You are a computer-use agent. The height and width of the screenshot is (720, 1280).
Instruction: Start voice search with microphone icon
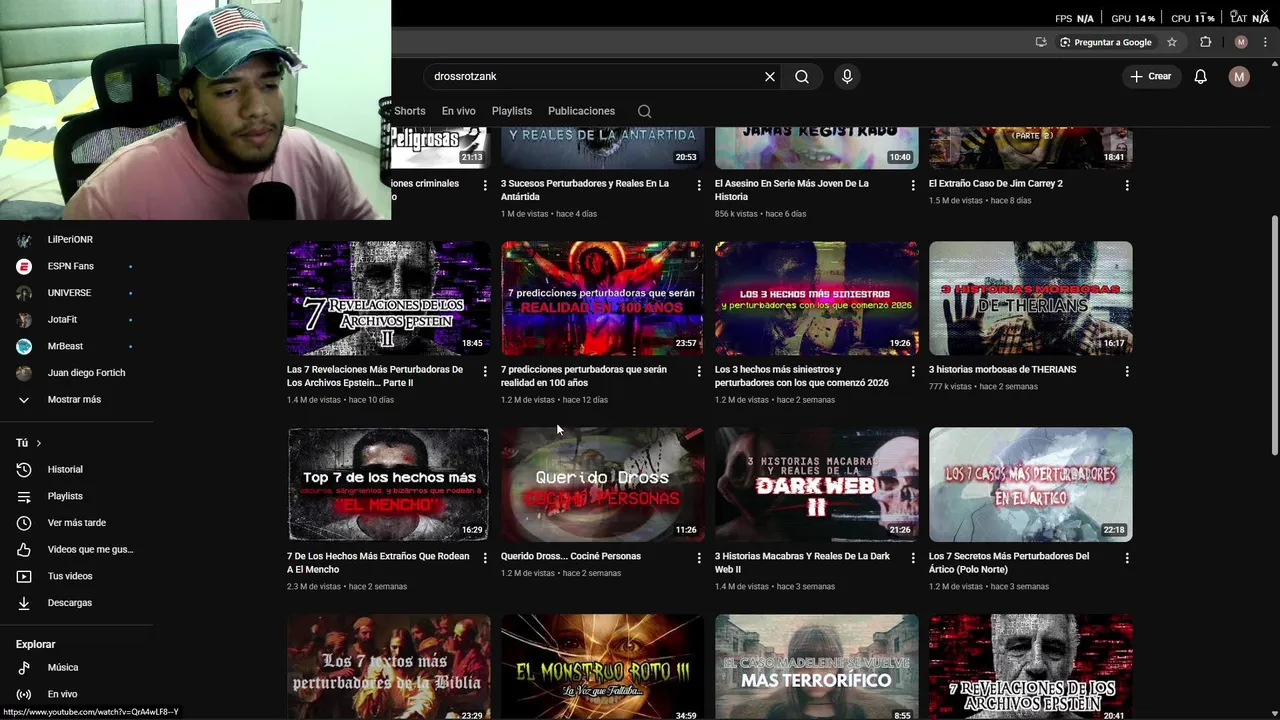[x=847, y=76]
